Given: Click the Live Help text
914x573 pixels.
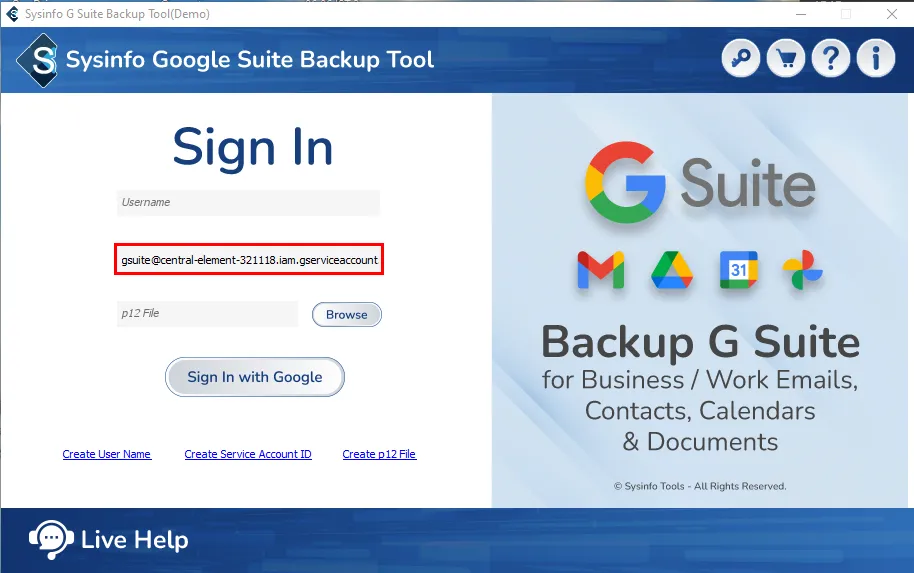Looking at the screenshot, I should (134, 541).
